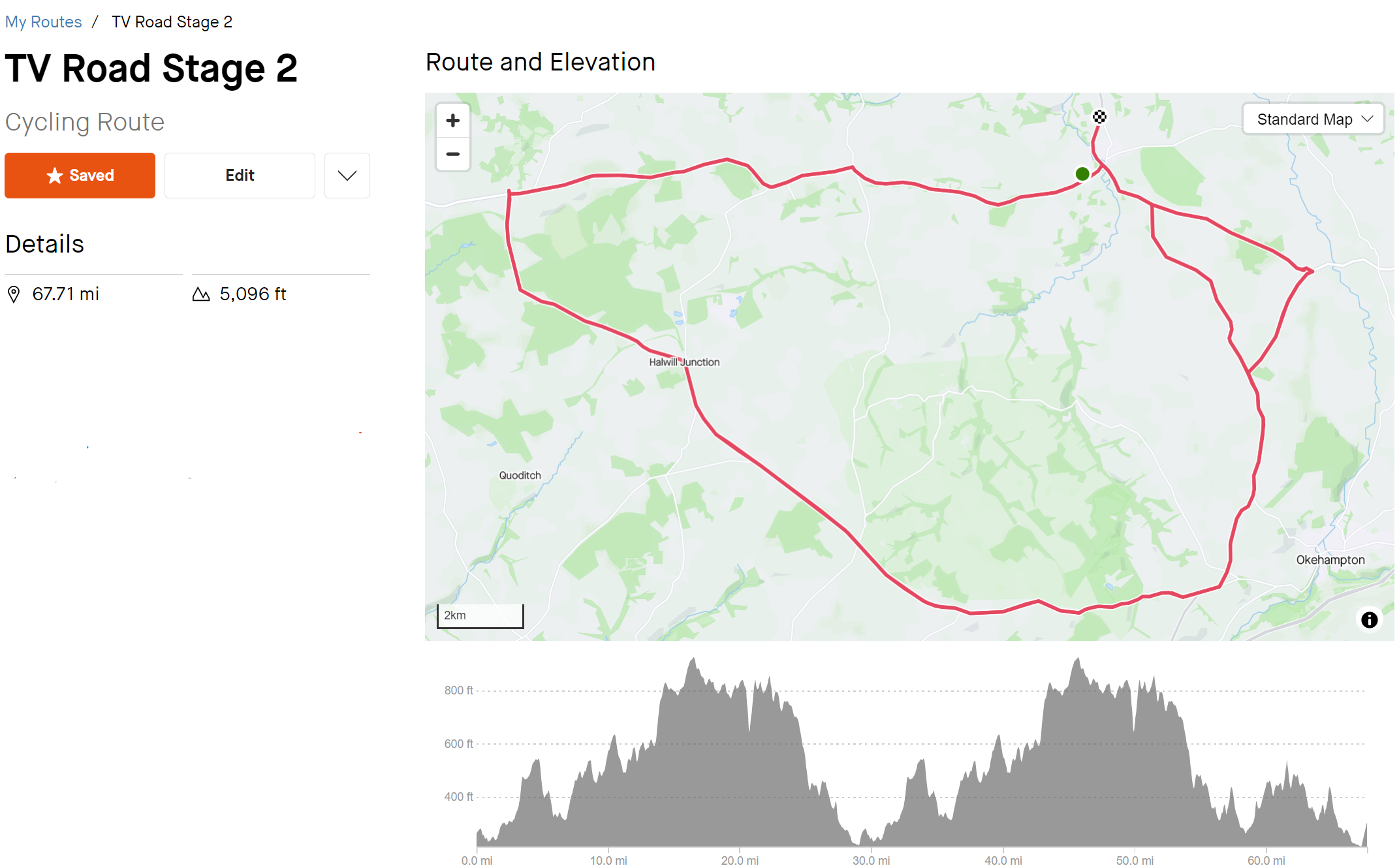Click the chevron arrow on the map style selector
This screenshot has width=1399, height=868.
pyautogui.click(x=1368, y=119)
